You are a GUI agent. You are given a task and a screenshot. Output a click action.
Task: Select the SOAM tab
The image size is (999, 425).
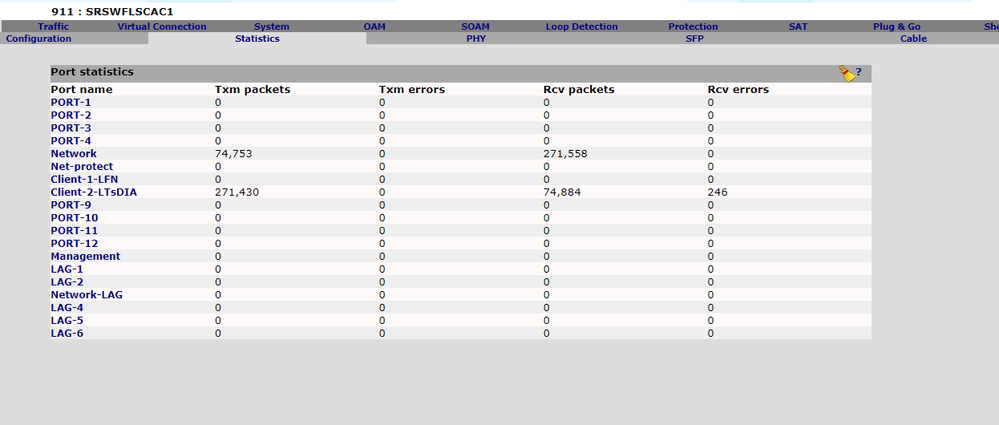point(475,27)
